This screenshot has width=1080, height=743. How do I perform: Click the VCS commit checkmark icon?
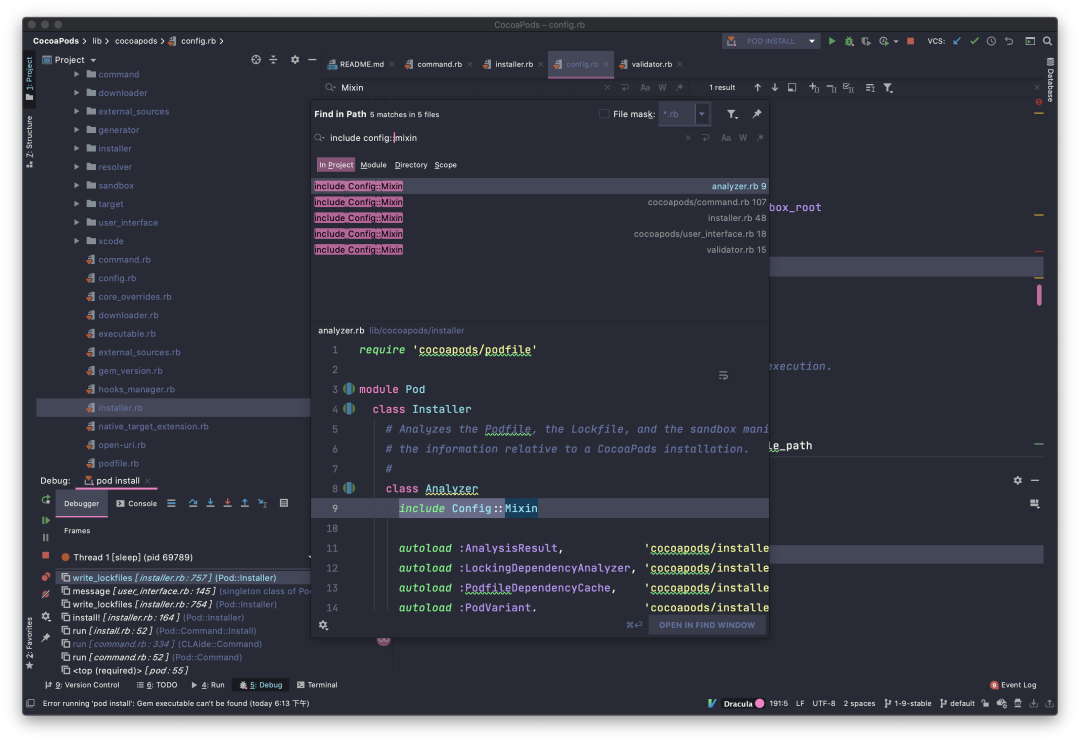click(974, 41)
